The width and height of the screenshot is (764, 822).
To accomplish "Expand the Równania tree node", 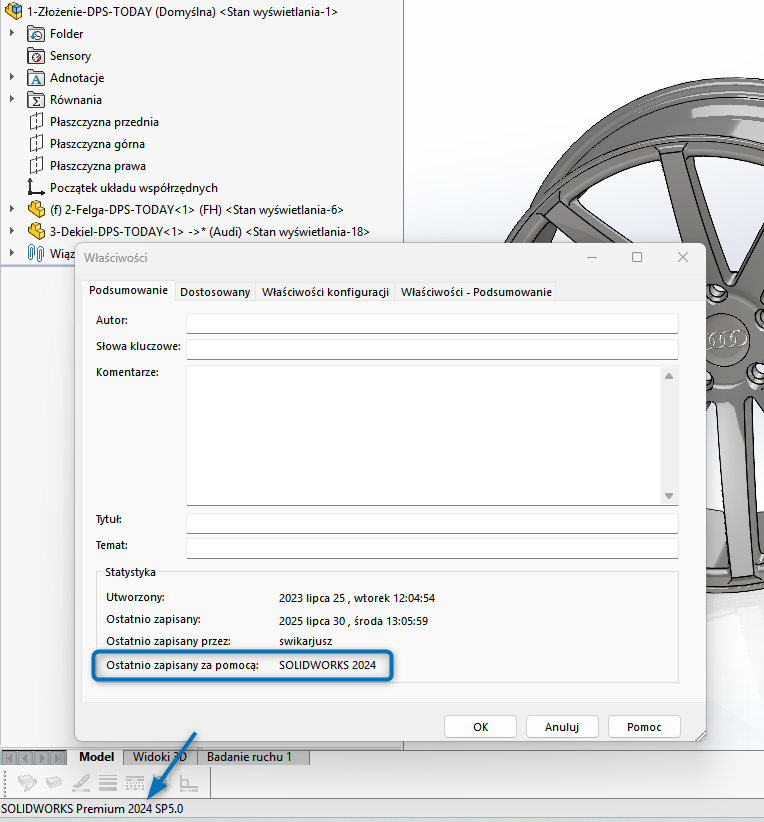I will (12, 100).
